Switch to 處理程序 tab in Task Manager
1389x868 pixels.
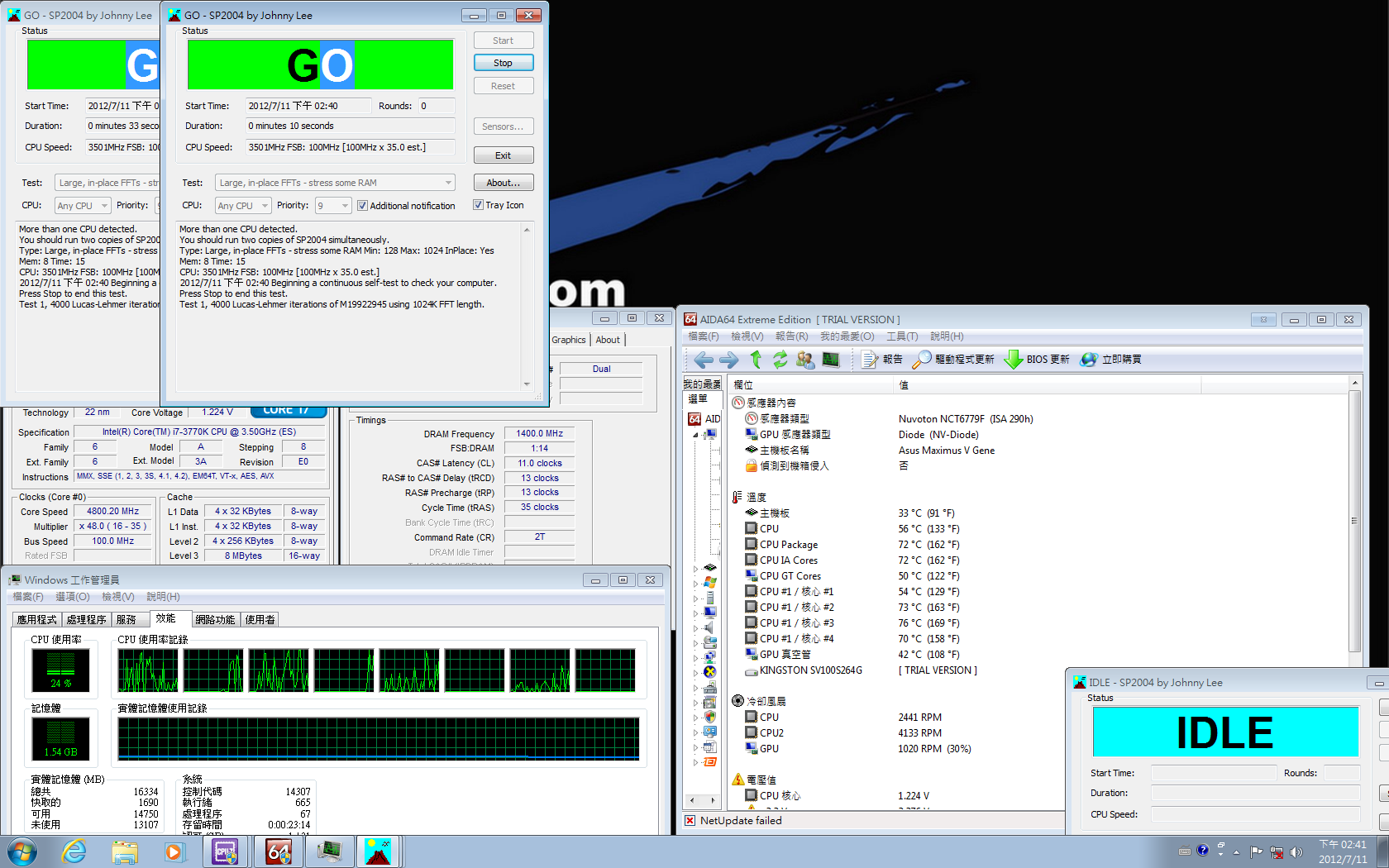click(86, 619)
